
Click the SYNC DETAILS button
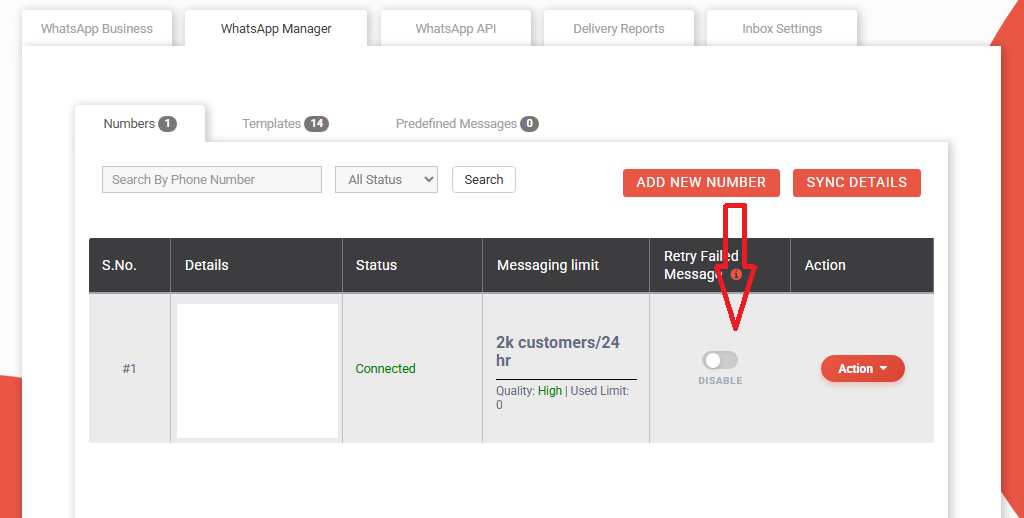tap(856, 182)
